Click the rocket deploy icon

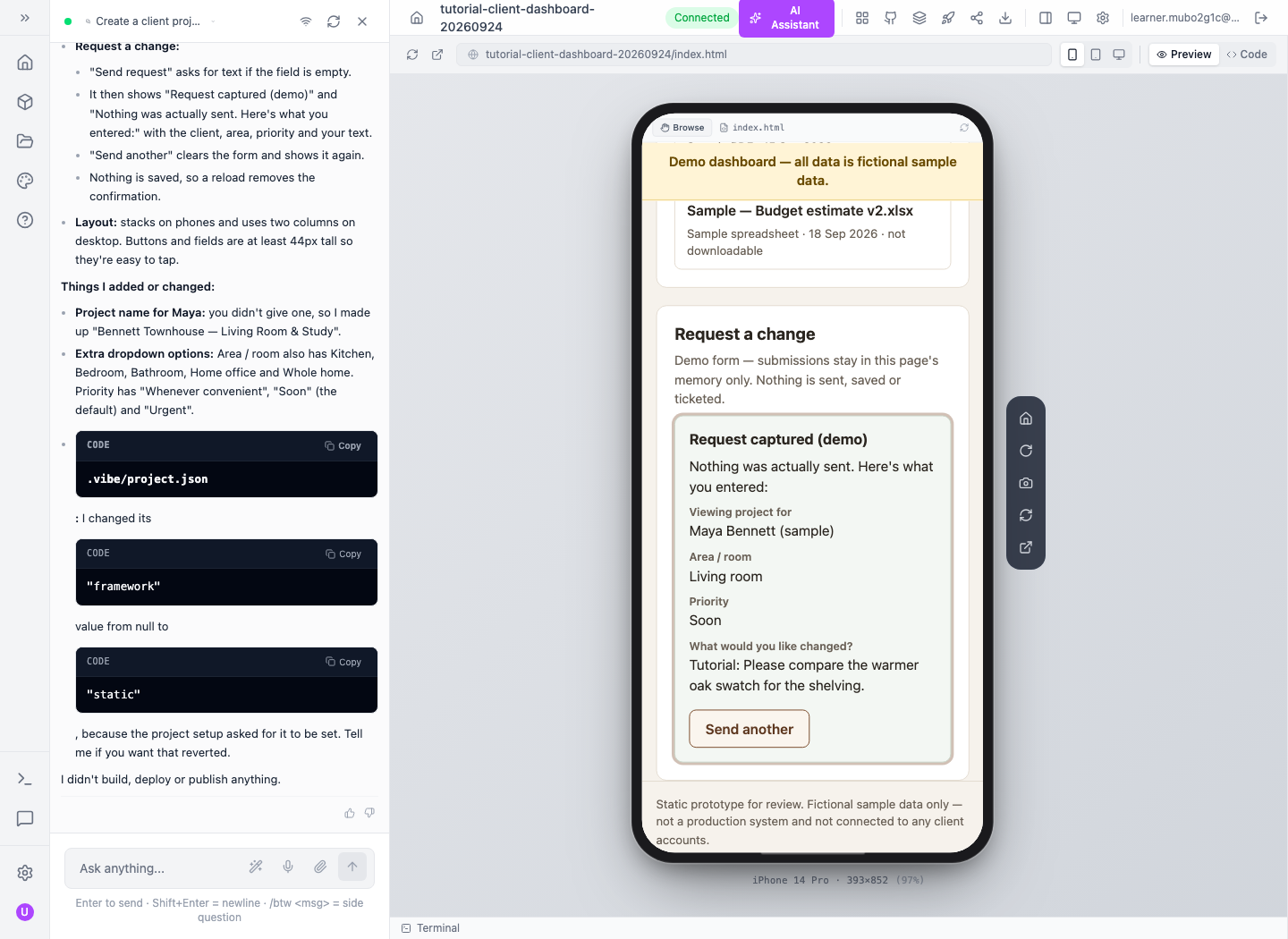click(x=948, y=18)
